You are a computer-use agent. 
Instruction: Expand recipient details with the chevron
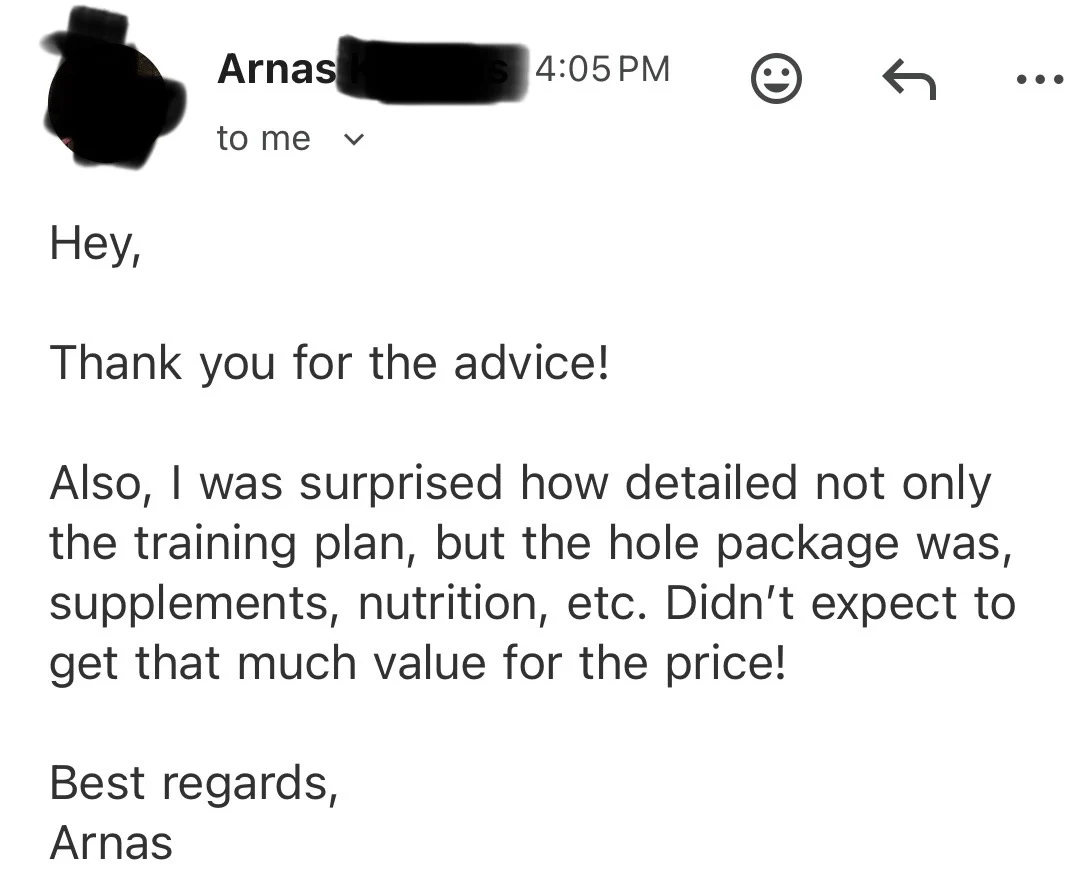click(353, 140)
